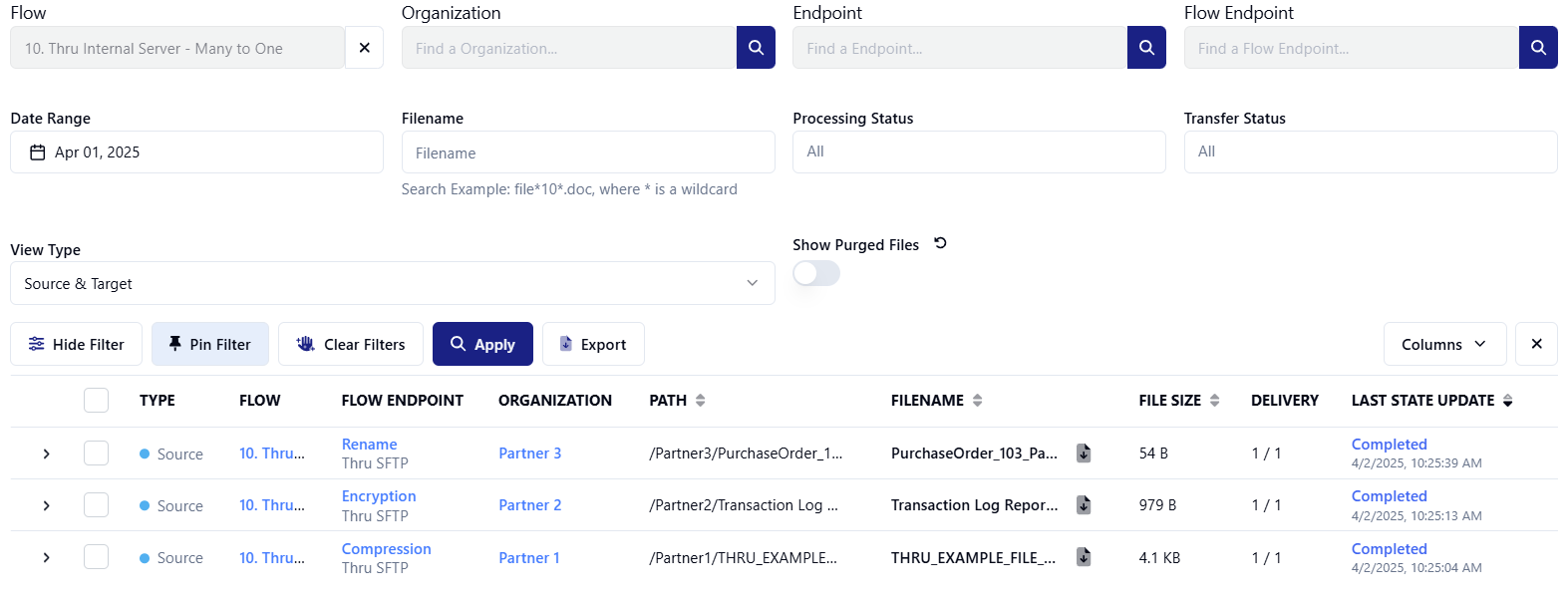Download the Transaction Log Report file icon

coord(1084,505)
